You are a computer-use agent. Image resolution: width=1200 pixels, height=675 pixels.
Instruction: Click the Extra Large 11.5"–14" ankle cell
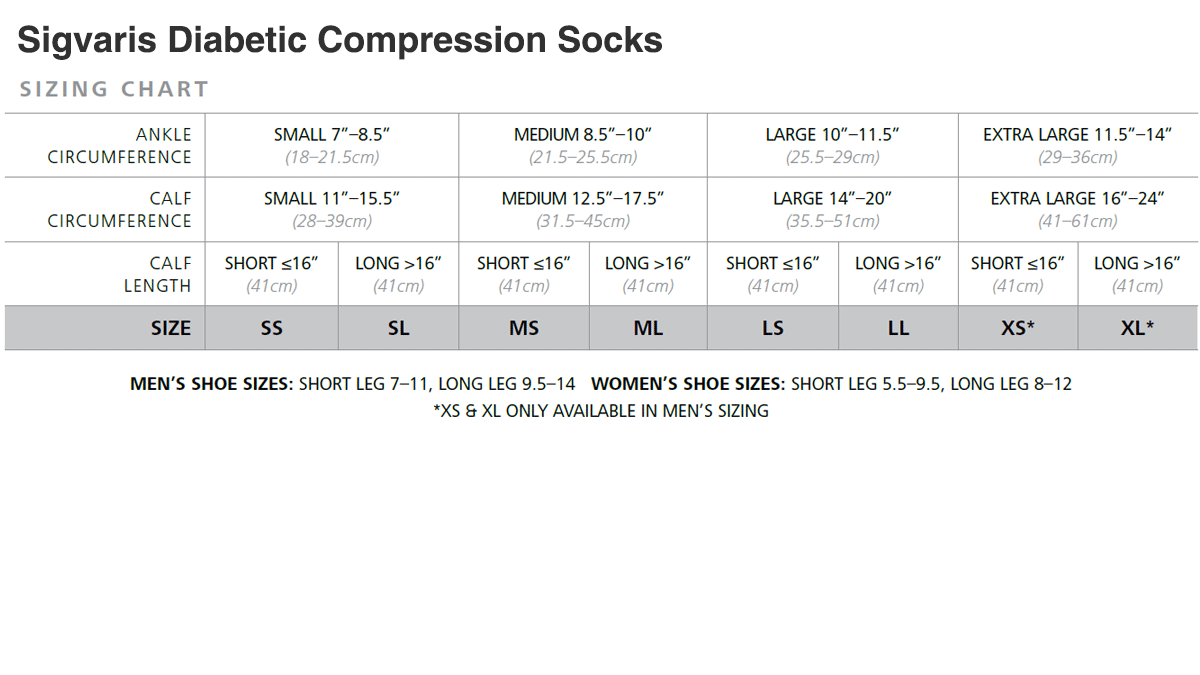[x=1077, y=145]
